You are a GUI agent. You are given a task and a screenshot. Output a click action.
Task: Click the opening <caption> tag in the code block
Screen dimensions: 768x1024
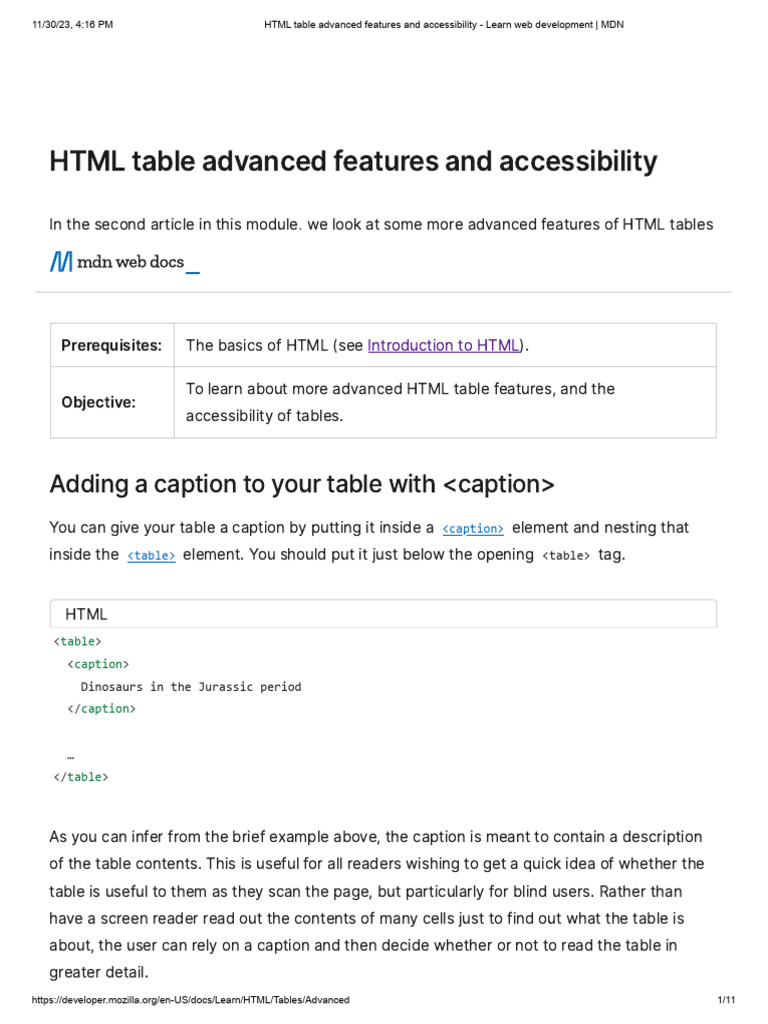pos(98,664)
